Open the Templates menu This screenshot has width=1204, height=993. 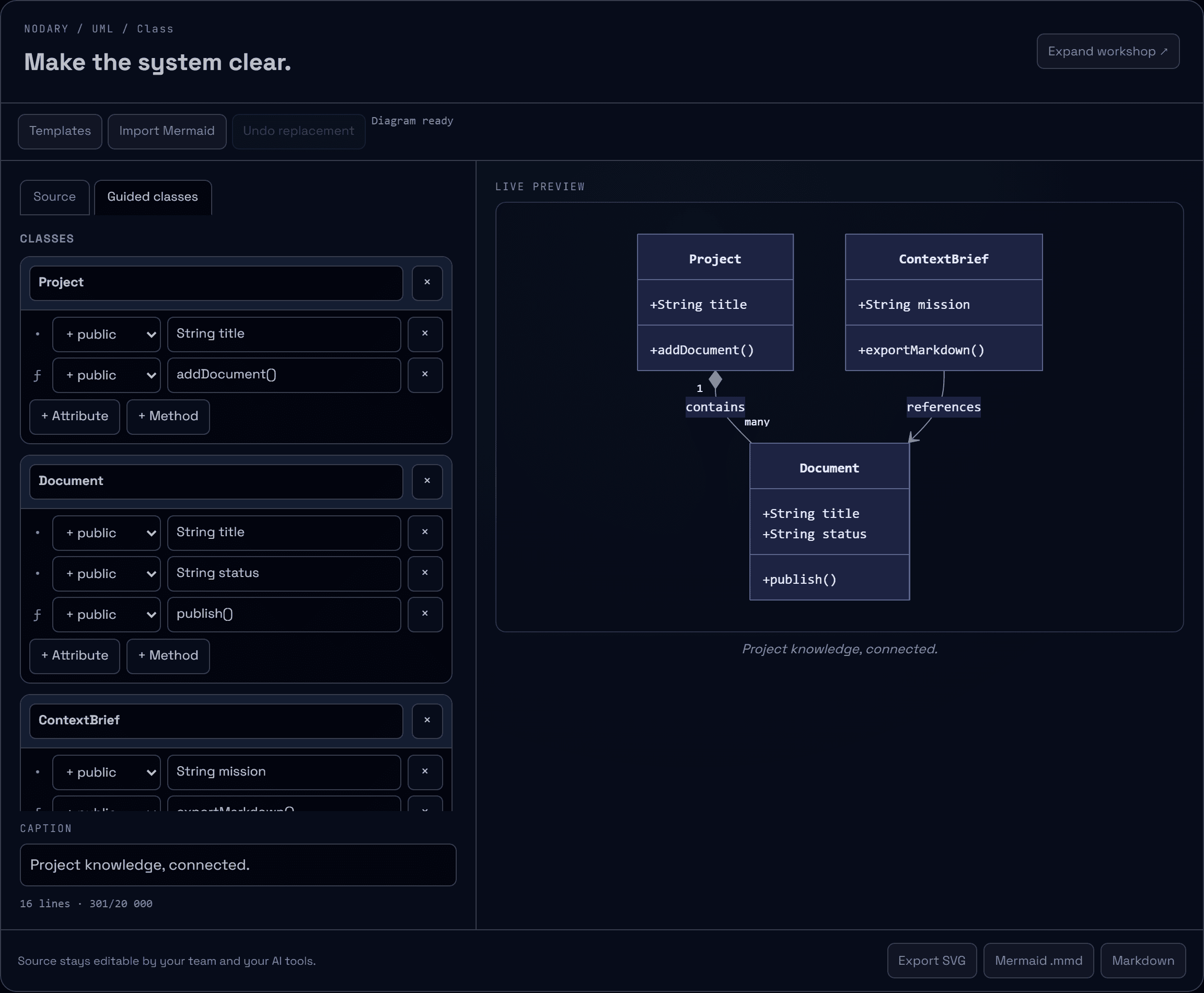pyautogui.click(x=60, y=131)
